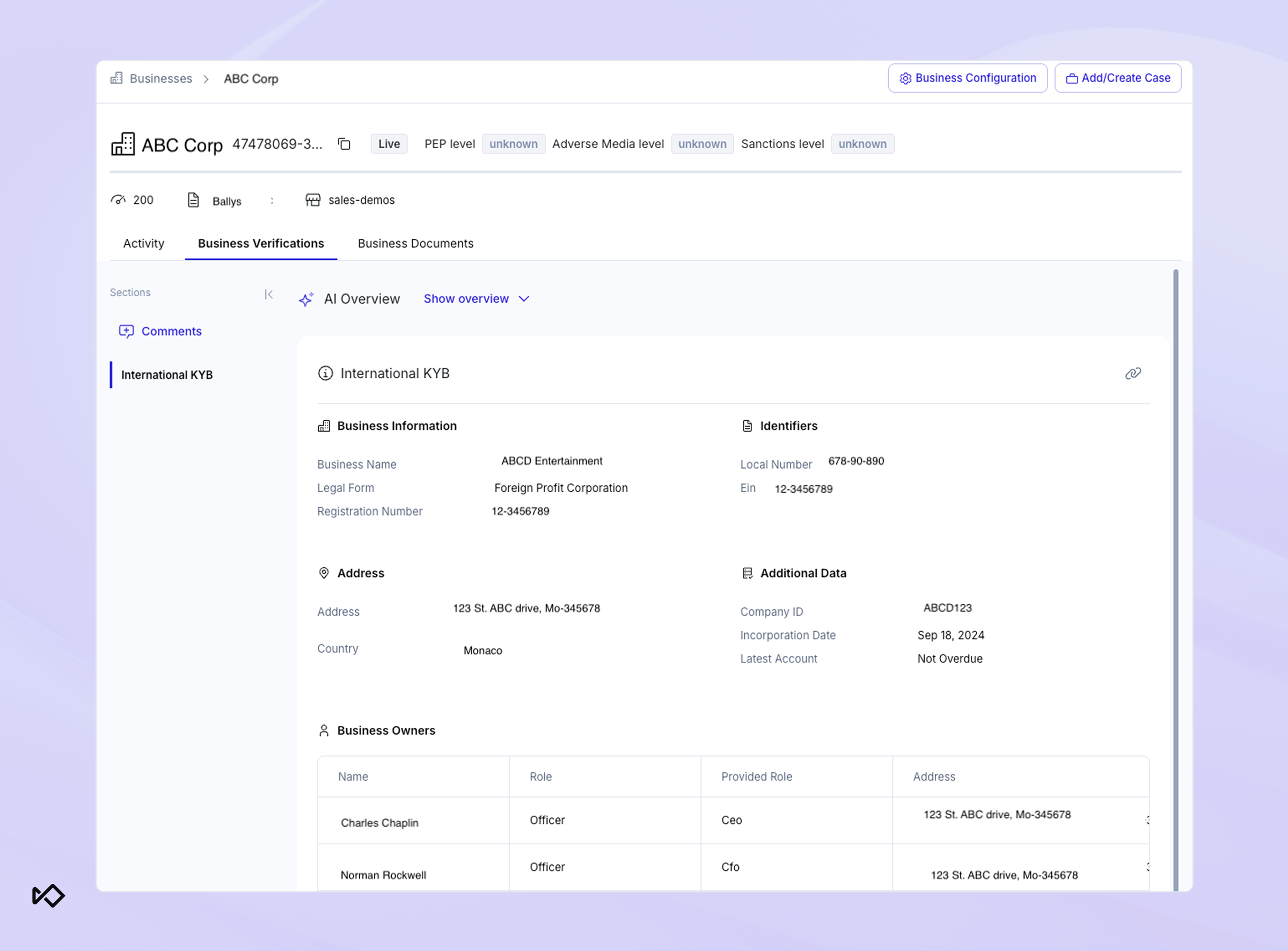Click the Business Configuration button
This screenshot has height=951, width=1288.
968,78
